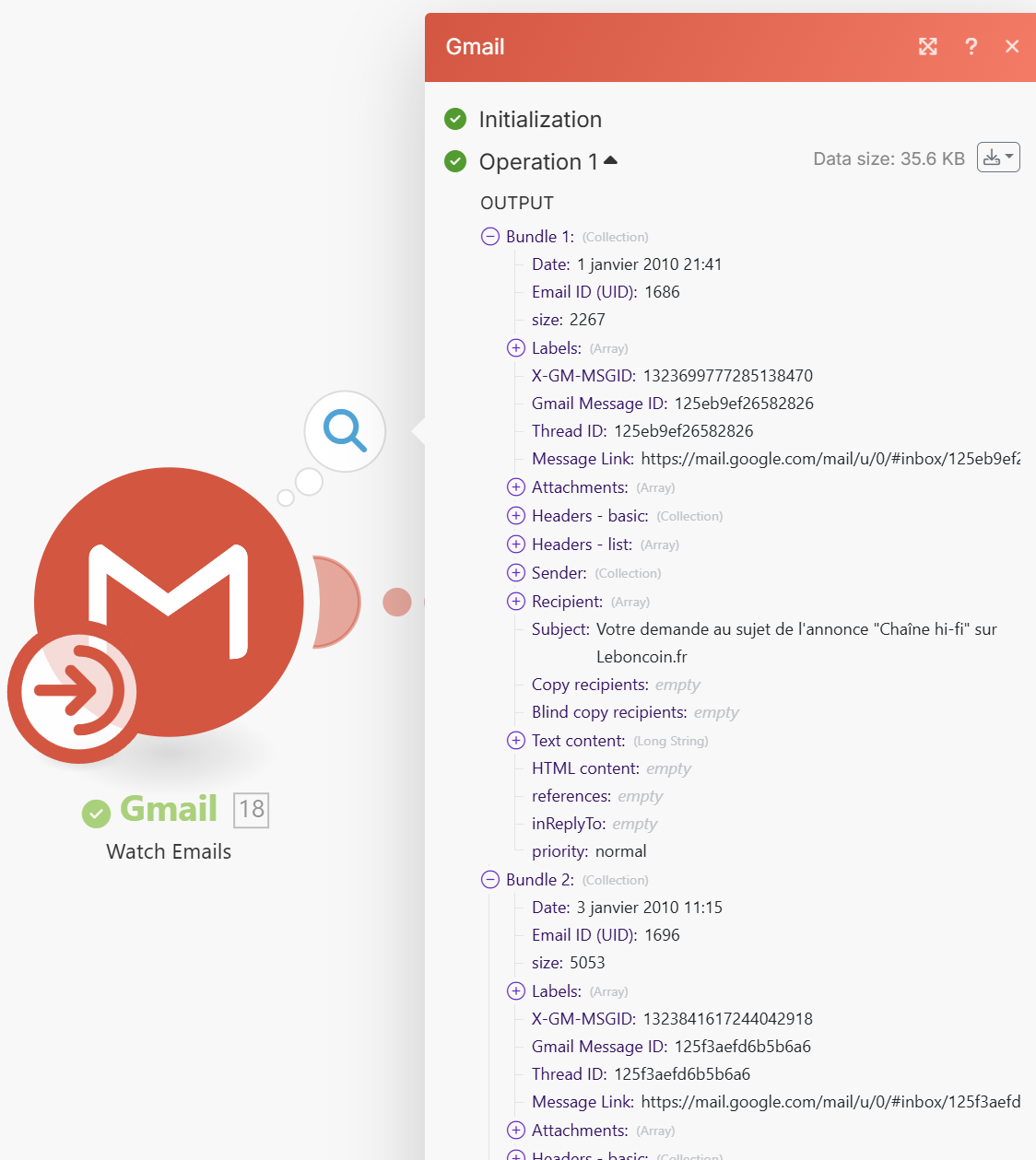Click the module operation count badge 18
The height and width of the screenshot is (1160, 1036).
coord(252,810)
